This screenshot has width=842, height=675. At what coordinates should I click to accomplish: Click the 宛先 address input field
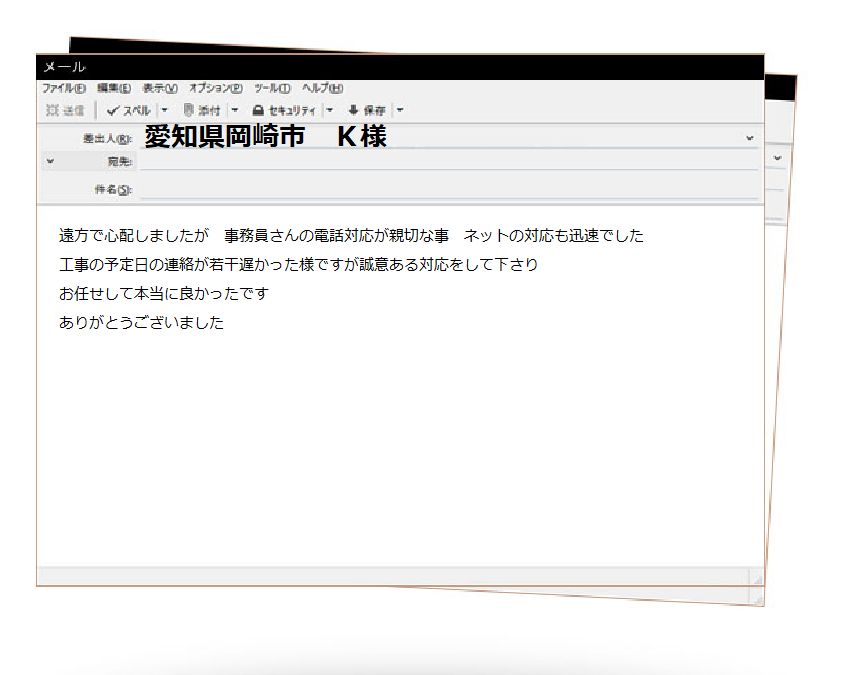point(400,161)
